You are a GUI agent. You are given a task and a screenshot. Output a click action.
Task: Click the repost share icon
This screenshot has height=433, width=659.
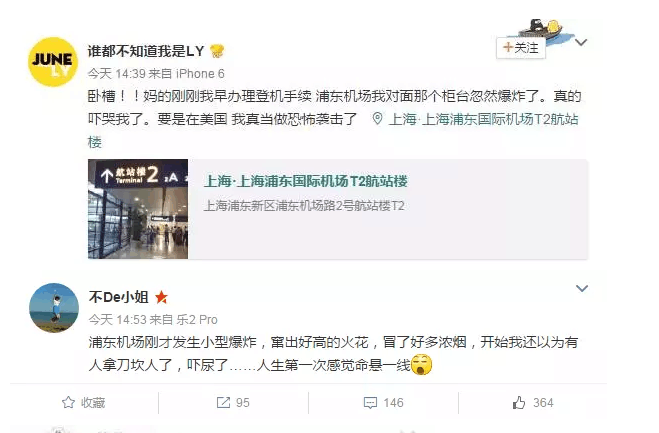click(223, 403)
